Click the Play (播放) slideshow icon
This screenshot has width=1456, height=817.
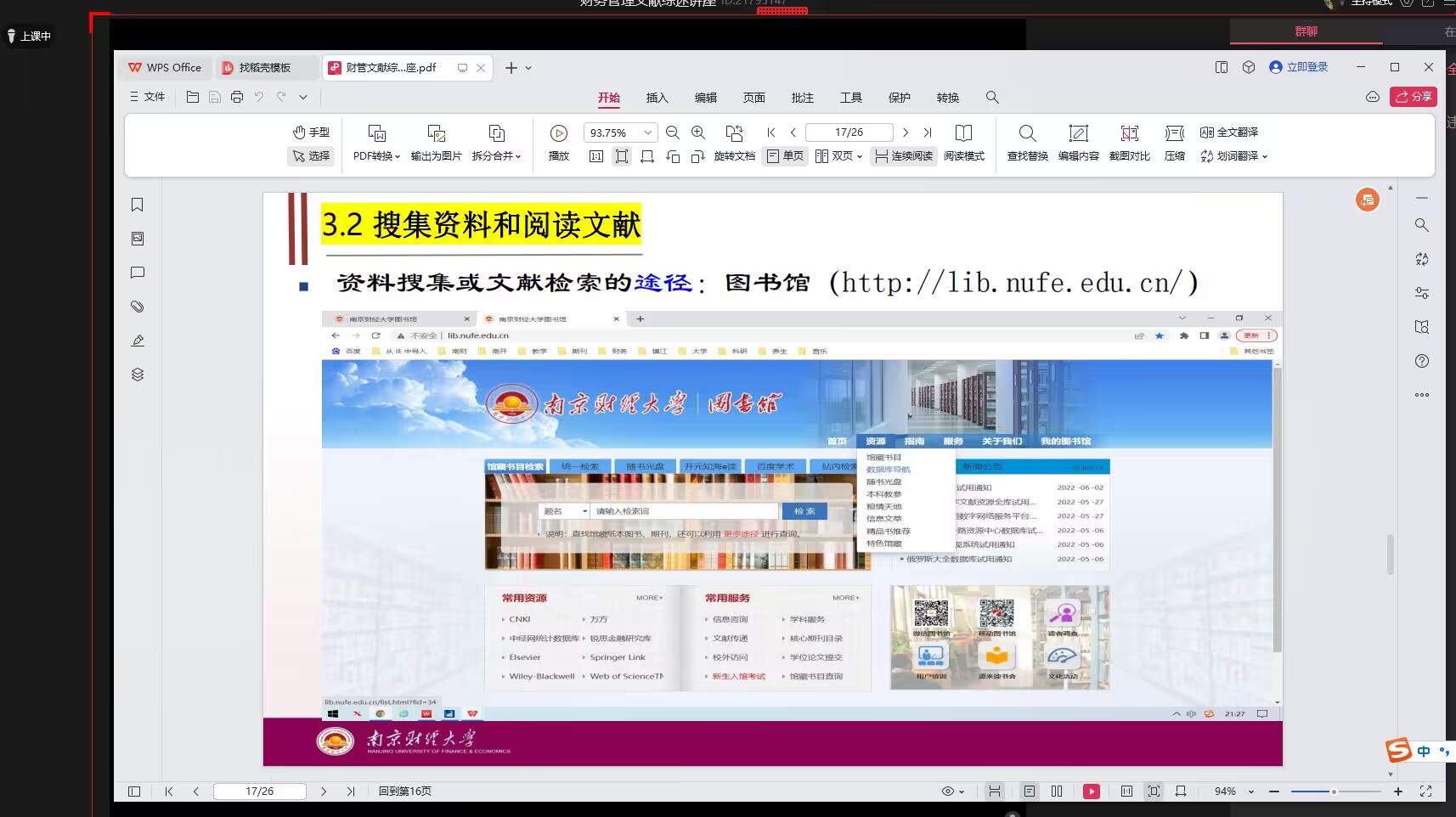tap(558, 133)
